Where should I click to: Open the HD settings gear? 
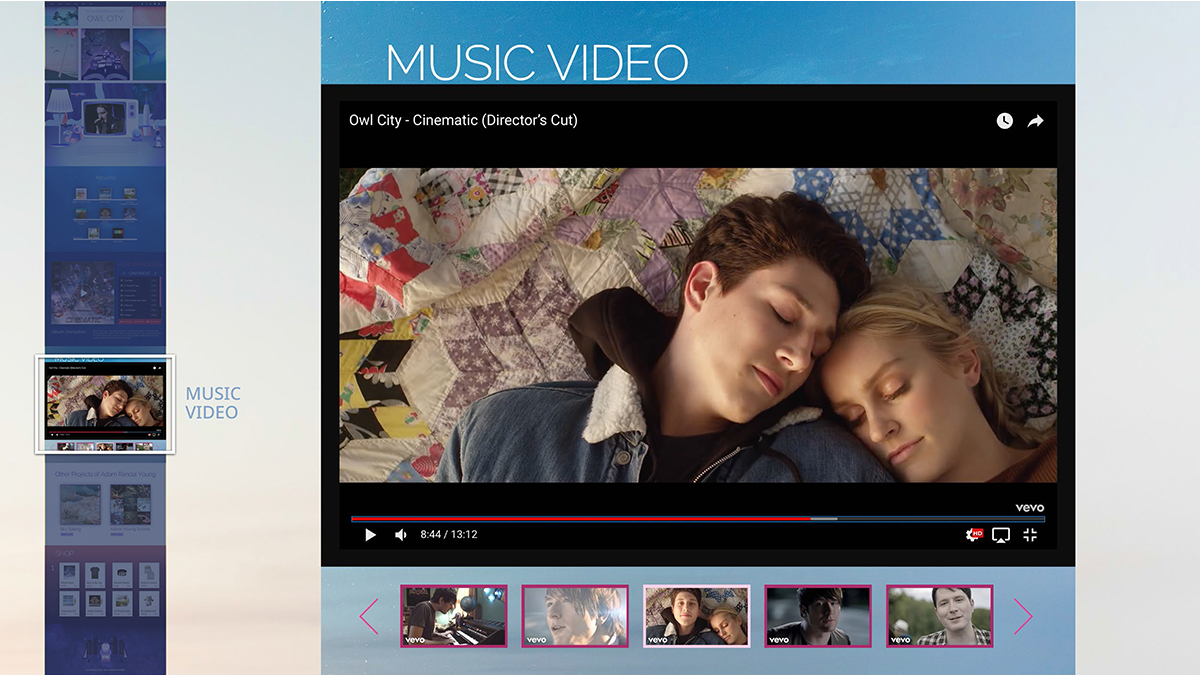[x=972, y=535]
